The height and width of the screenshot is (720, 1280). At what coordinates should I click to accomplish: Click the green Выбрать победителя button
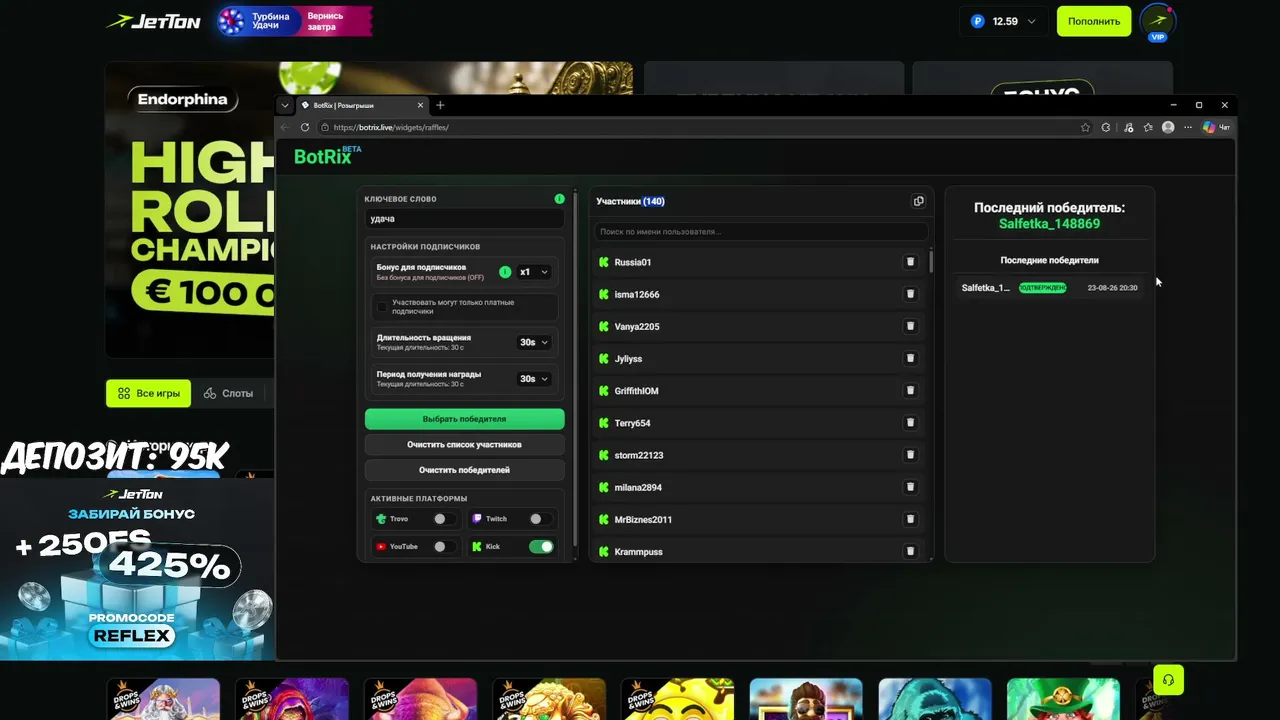click(464, 419)
